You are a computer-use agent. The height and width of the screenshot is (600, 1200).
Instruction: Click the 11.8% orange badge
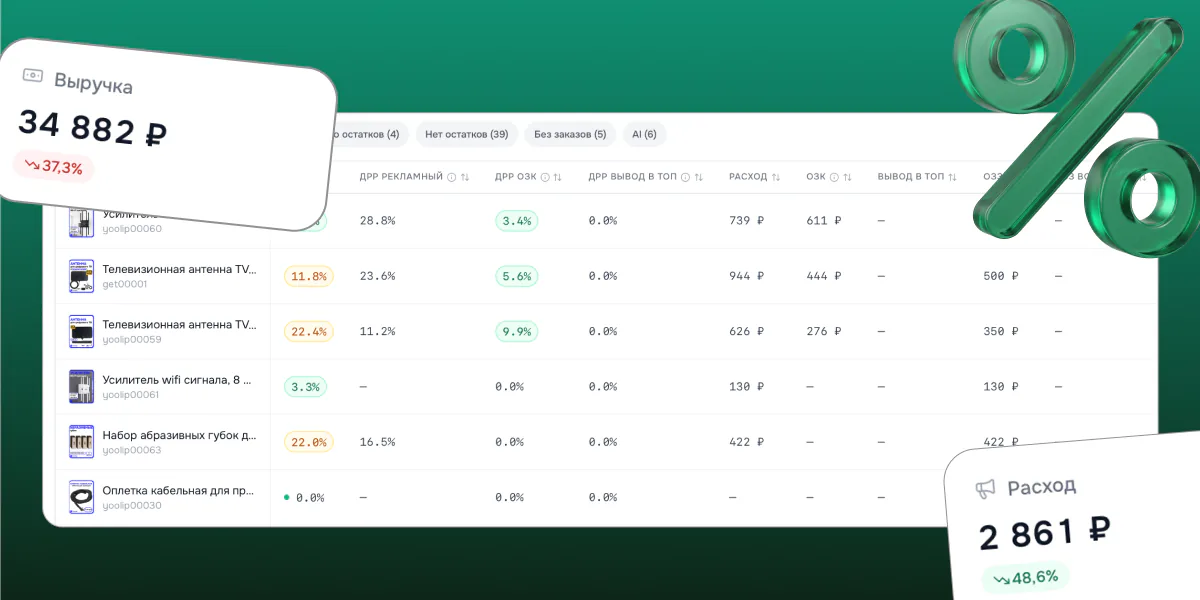309,276
